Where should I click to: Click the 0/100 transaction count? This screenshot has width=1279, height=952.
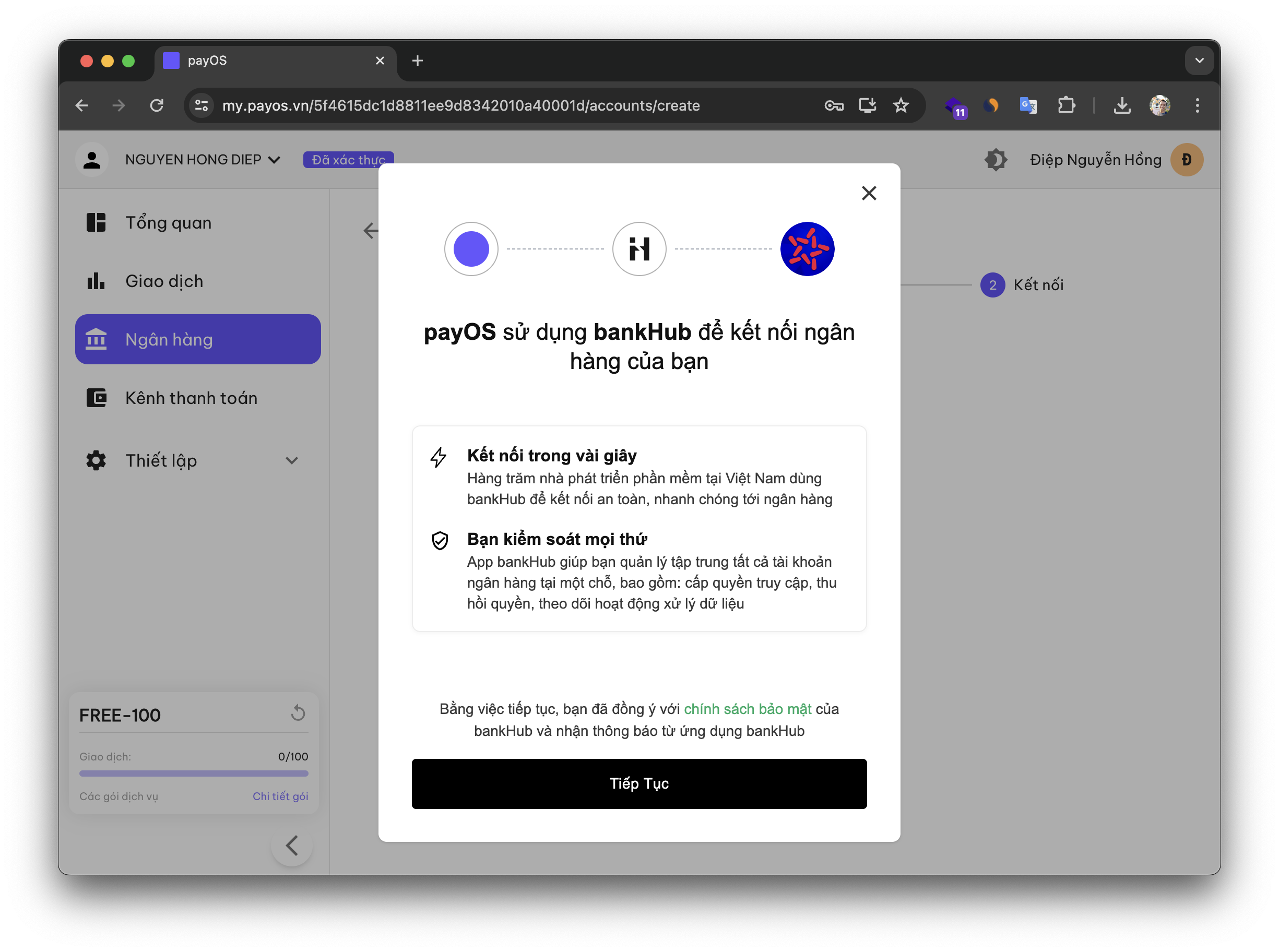click(x=293, y=757)
